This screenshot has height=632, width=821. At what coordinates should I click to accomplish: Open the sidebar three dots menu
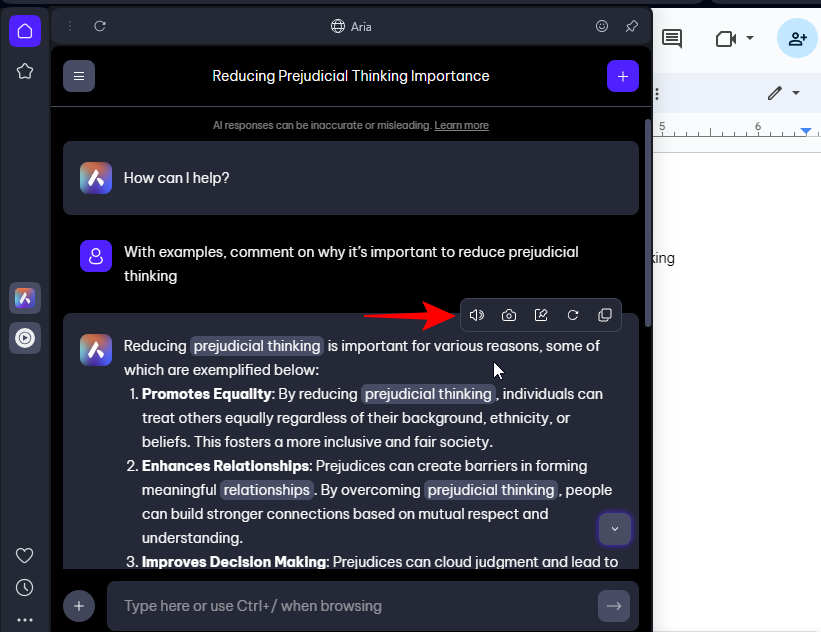click(25, 620)
